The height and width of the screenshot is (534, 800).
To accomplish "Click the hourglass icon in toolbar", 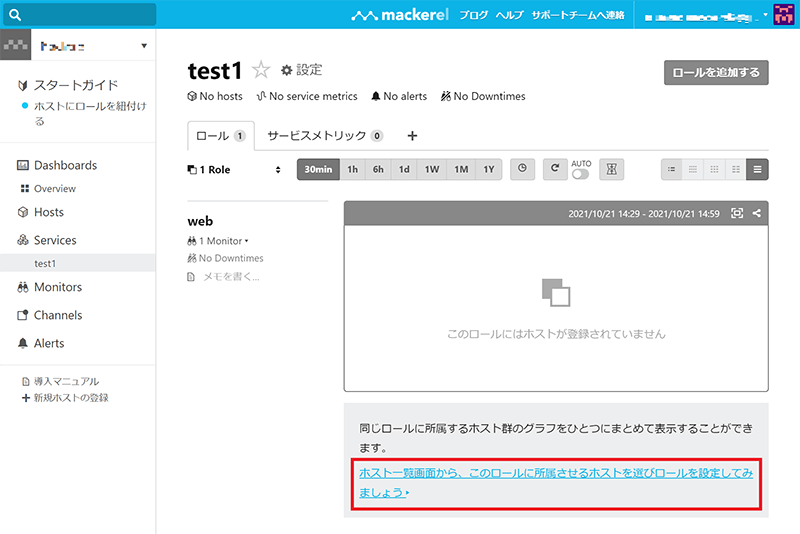I will coord(612,169).
